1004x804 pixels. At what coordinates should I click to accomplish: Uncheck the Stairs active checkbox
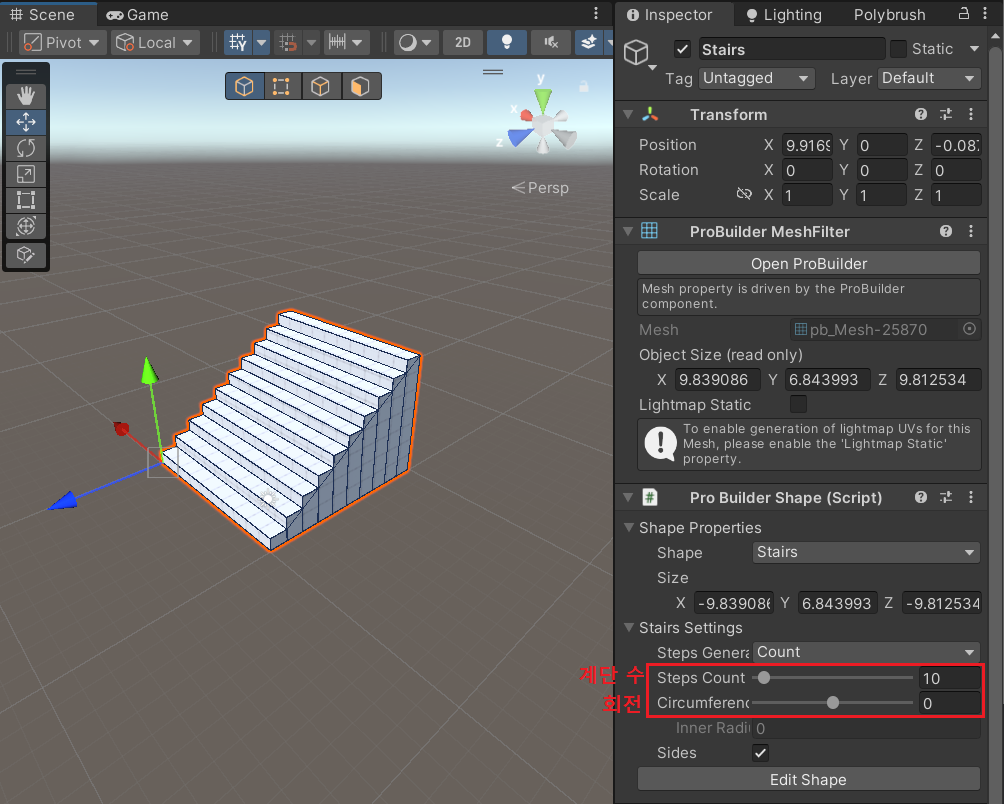(x=683, y=49)
